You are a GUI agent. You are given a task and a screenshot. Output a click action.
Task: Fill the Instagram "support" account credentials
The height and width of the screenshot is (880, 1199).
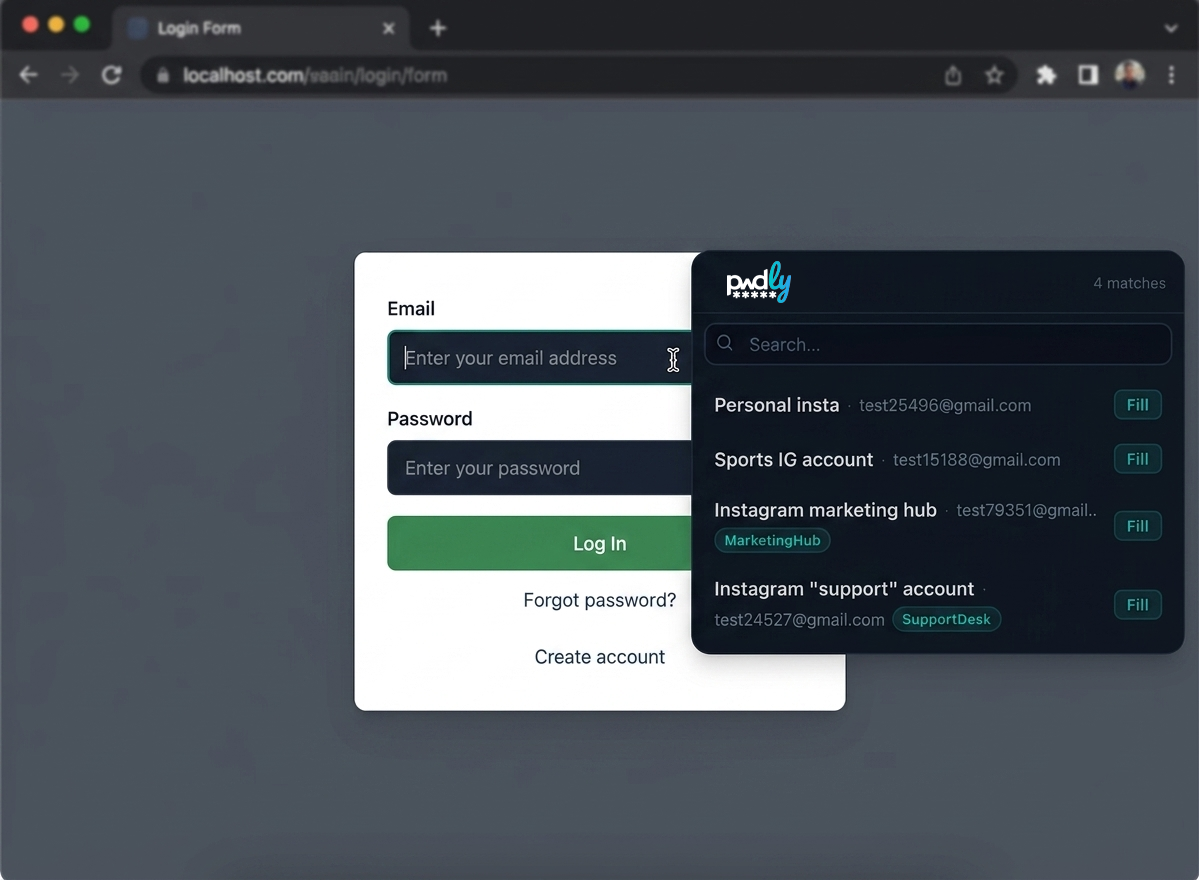1137,605
